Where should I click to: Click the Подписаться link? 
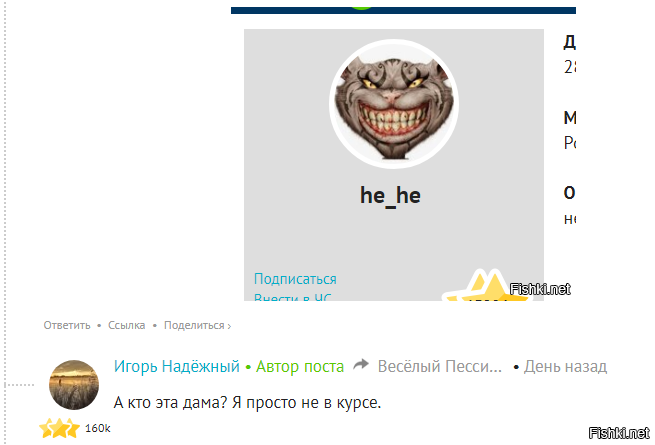point(295,279)
